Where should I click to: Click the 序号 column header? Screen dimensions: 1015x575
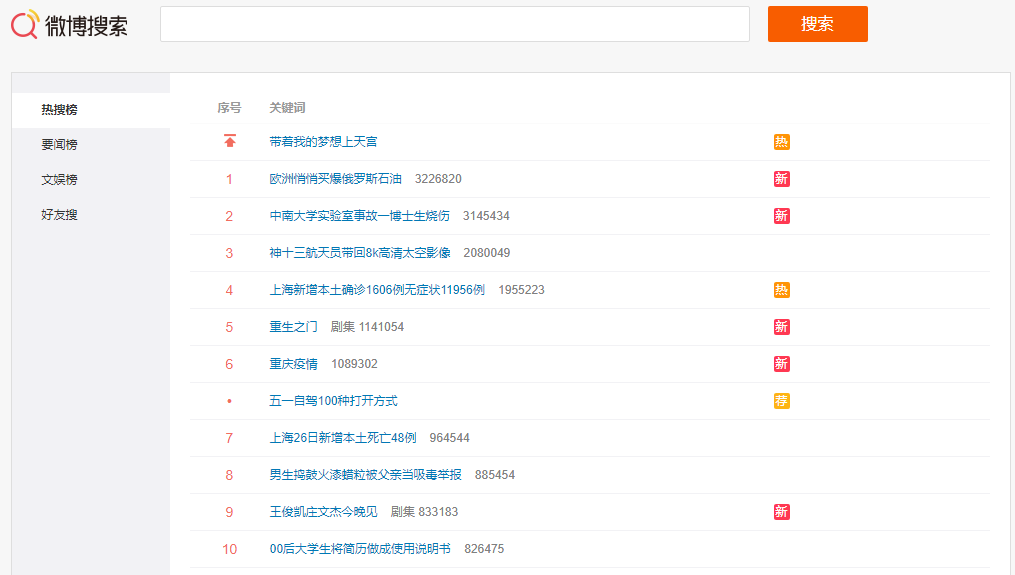point(229,108)
